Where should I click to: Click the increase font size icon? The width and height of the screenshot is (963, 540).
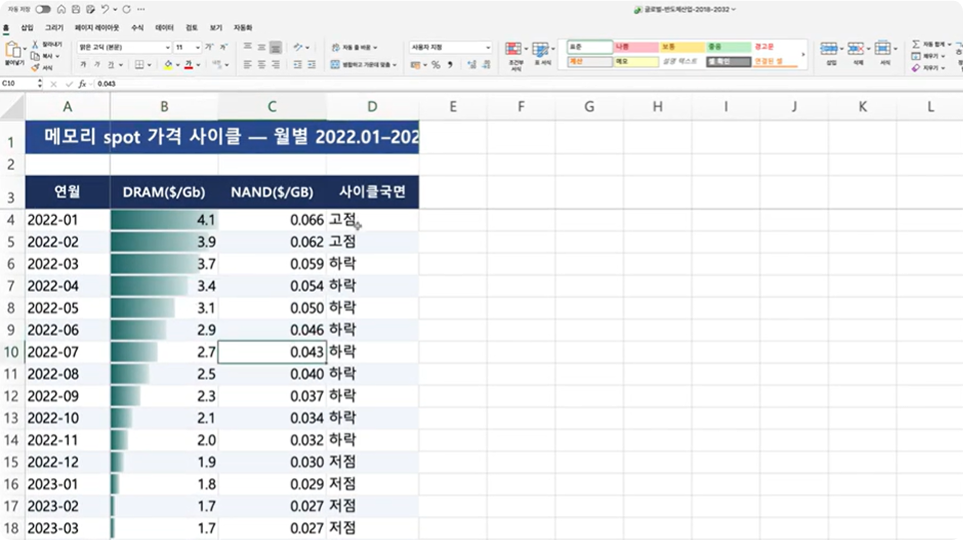pyautogui.click(x=209, y=47)
